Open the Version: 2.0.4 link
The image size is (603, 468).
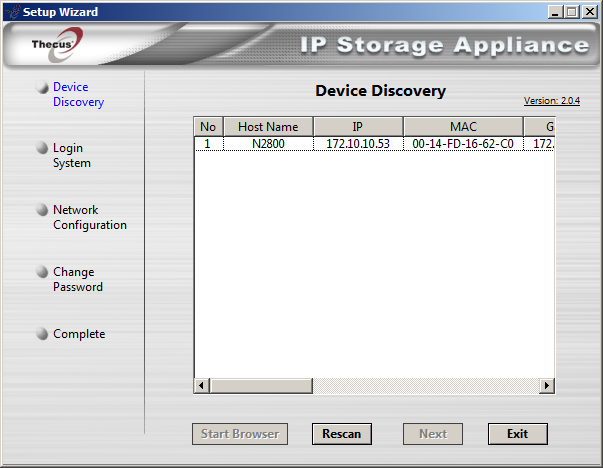tap(551, 101)
